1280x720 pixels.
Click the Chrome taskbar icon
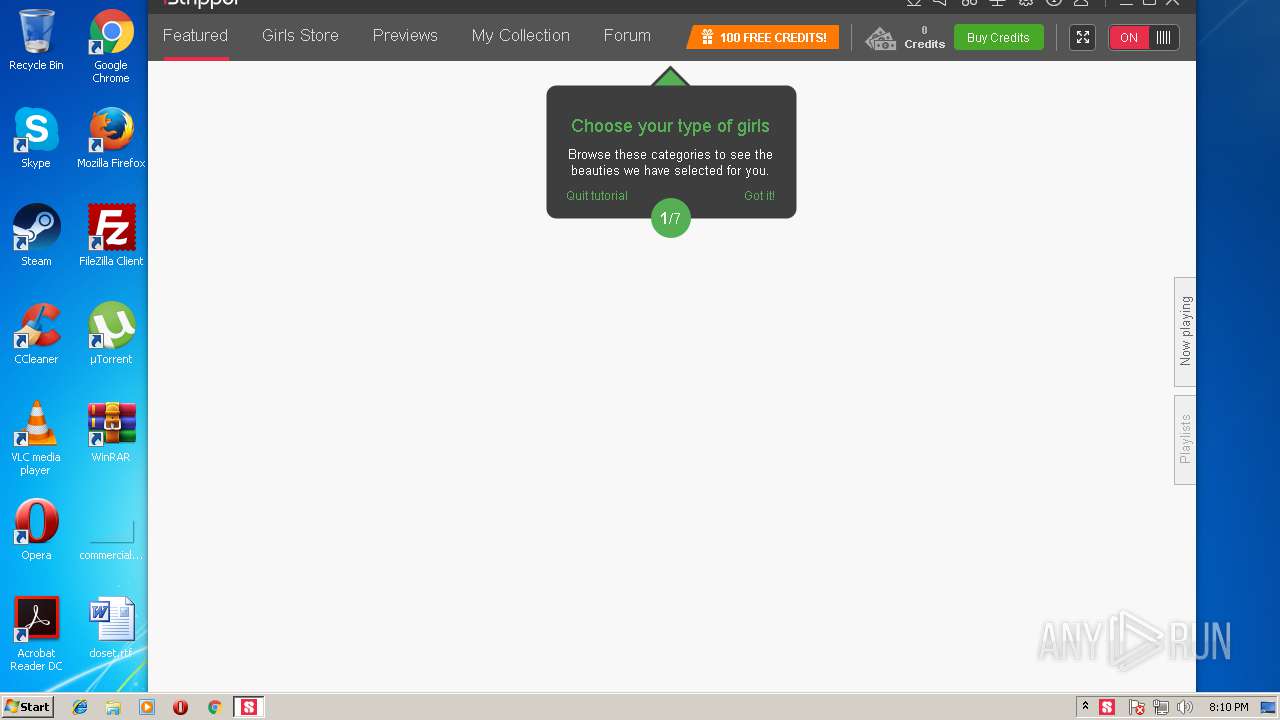point(214,707)
